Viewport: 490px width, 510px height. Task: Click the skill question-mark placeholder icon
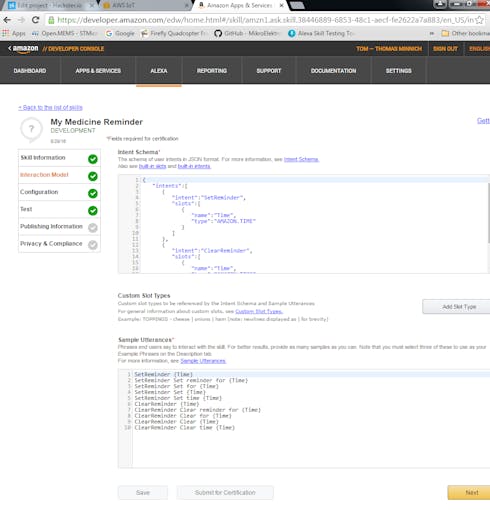31,129
